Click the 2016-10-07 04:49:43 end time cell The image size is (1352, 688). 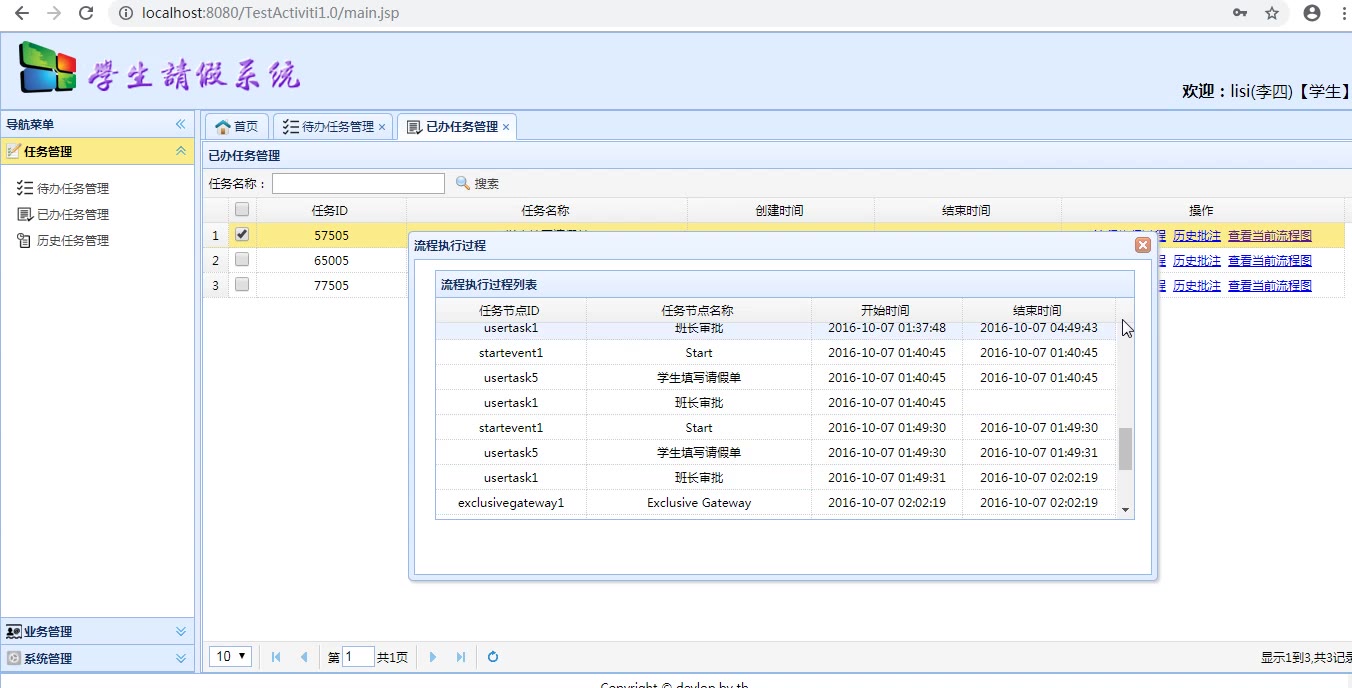1039,328
